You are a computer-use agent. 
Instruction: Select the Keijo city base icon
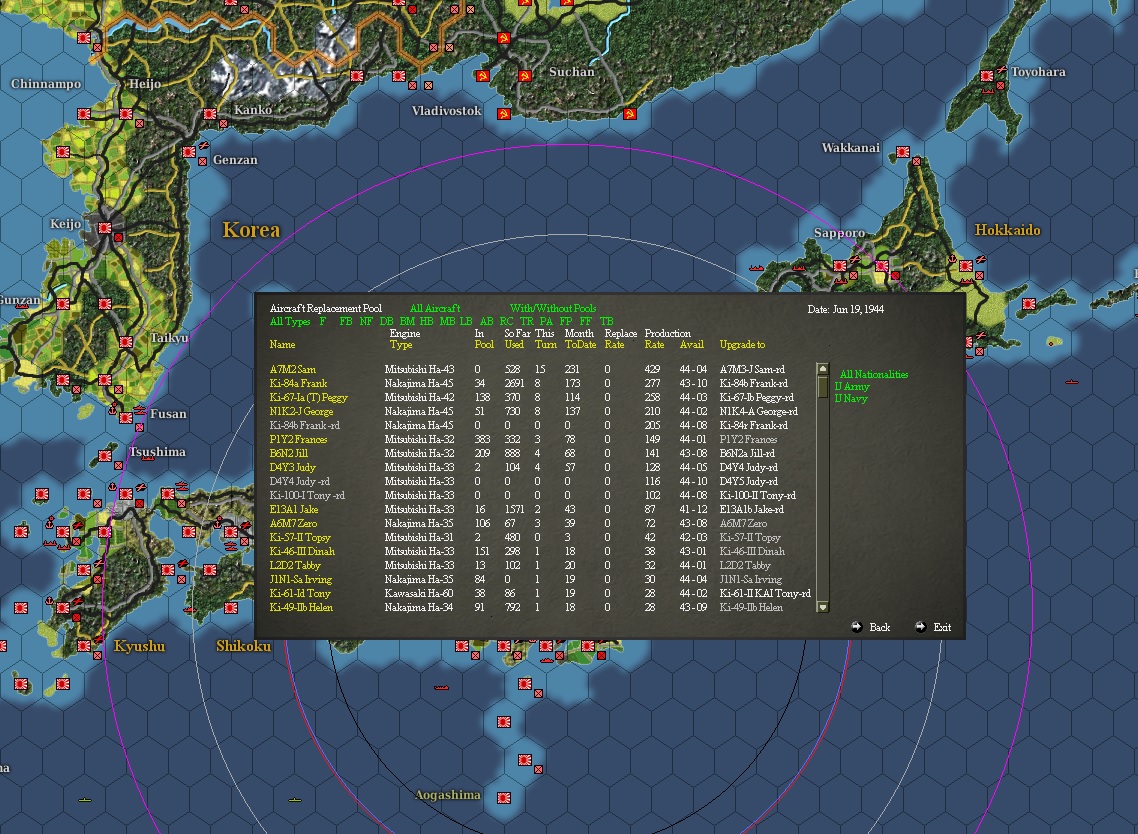(105, 227)
